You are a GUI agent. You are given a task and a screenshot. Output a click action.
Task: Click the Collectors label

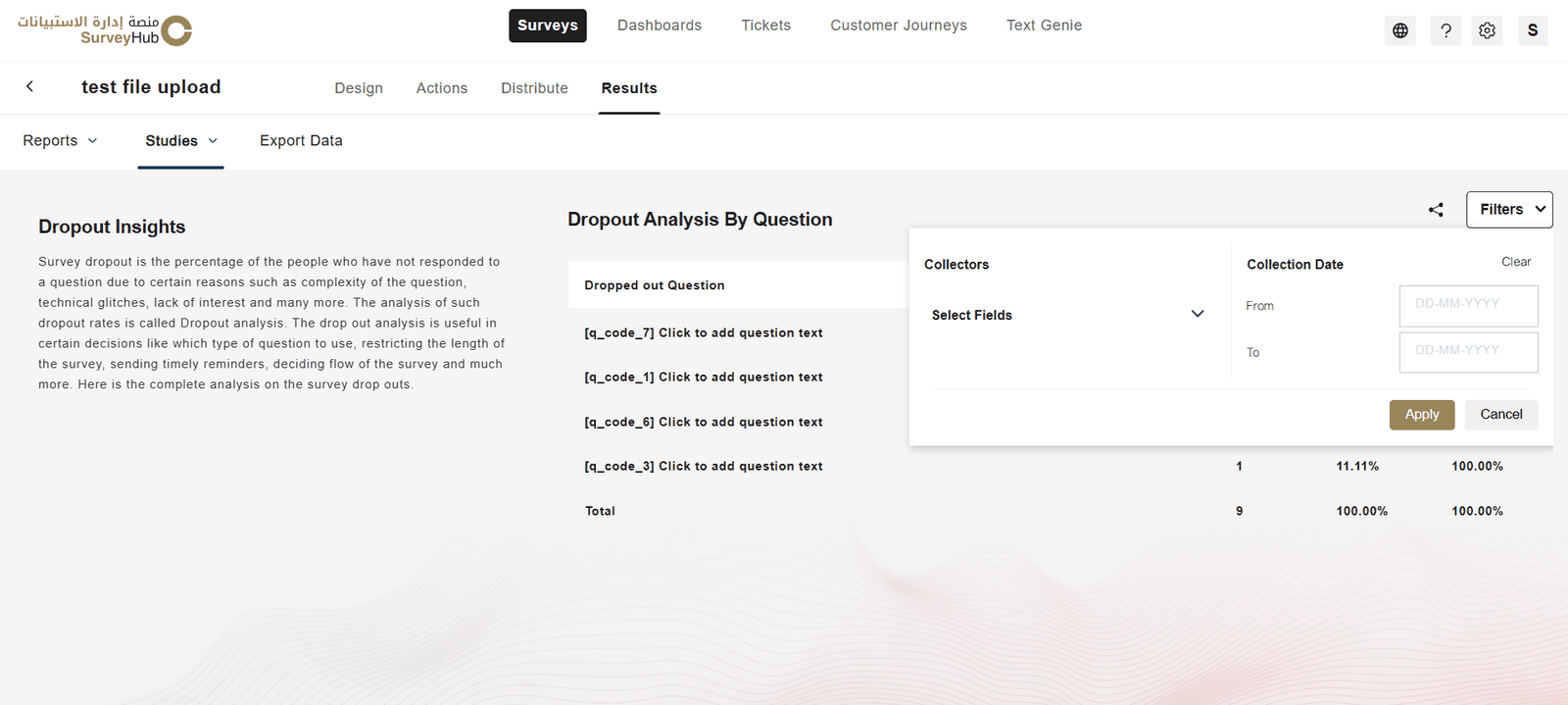click(x=956, y=265)
